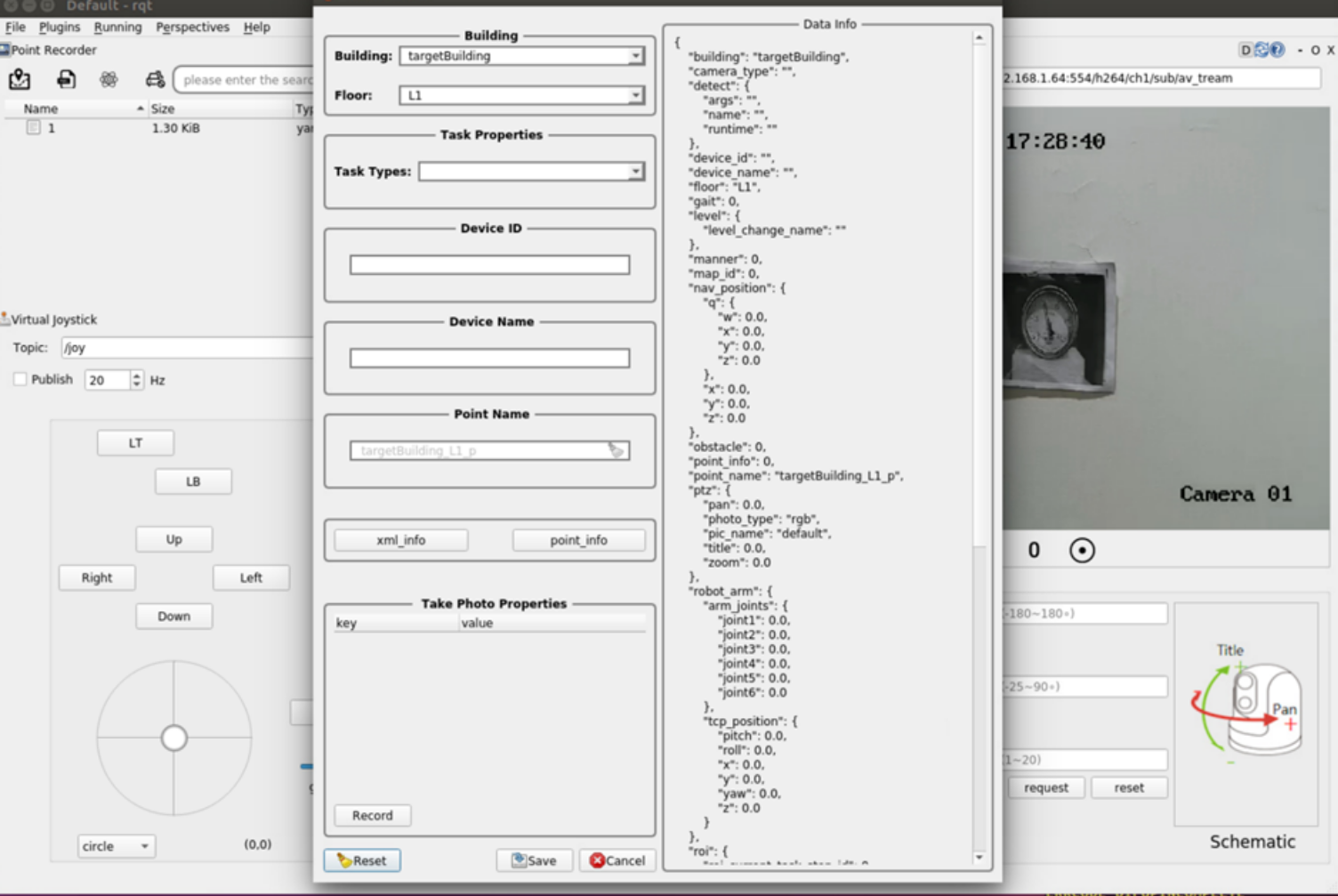Open the Plugins menu

[60, 27]
